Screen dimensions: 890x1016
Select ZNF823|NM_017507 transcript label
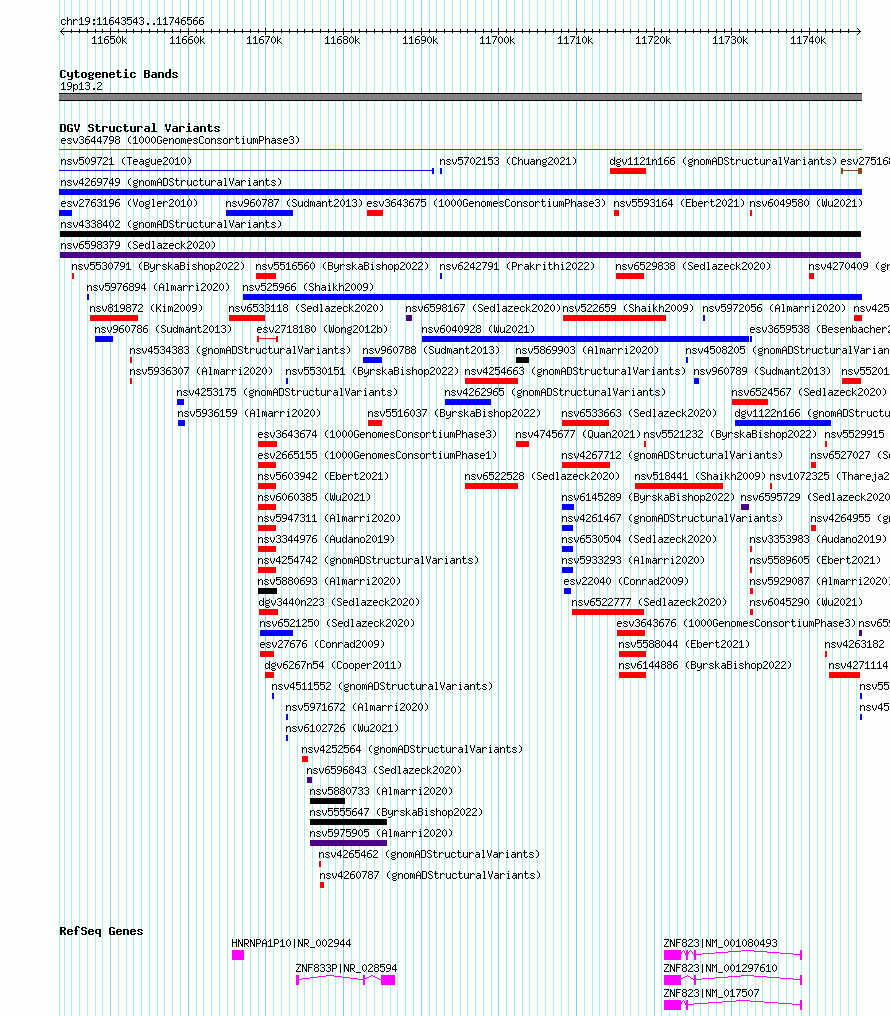point(711,993)
